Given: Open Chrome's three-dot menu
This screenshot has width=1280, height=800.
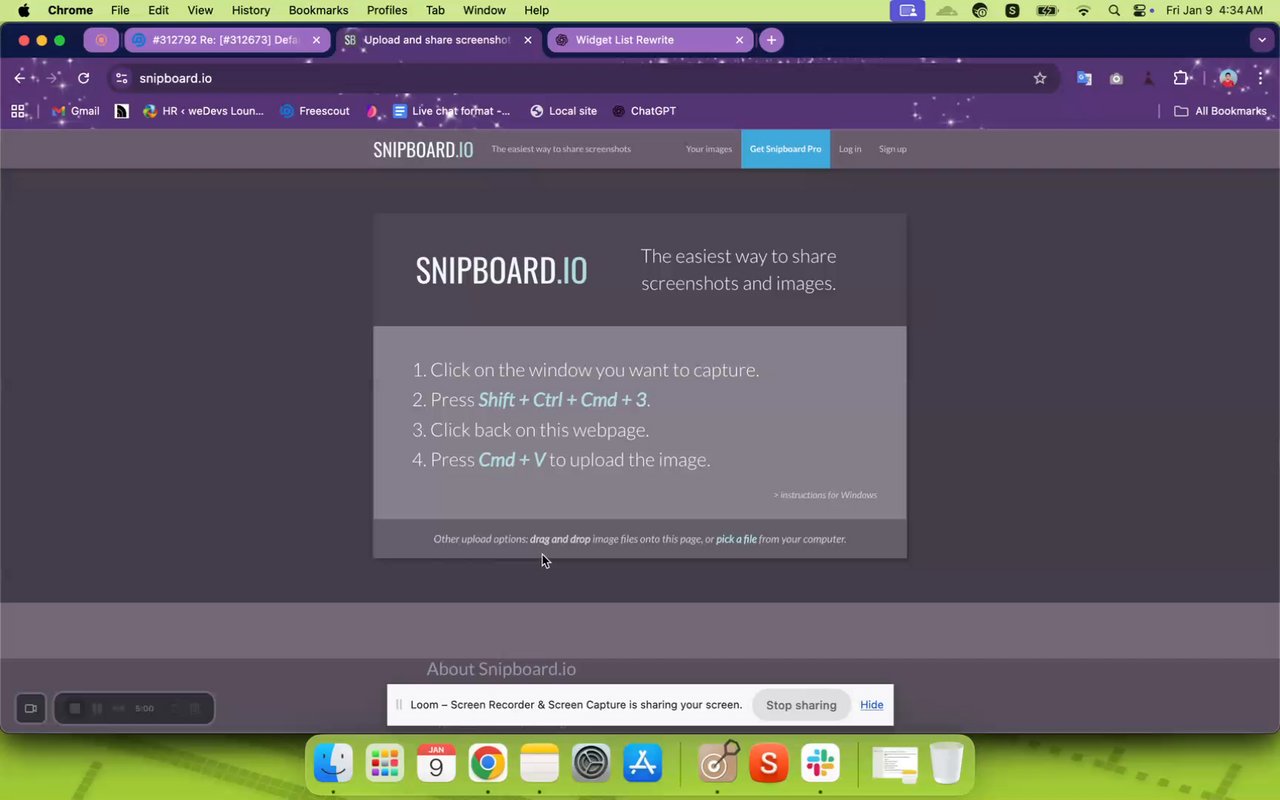Looking at the screenshot, I should tap(1260, 78).
